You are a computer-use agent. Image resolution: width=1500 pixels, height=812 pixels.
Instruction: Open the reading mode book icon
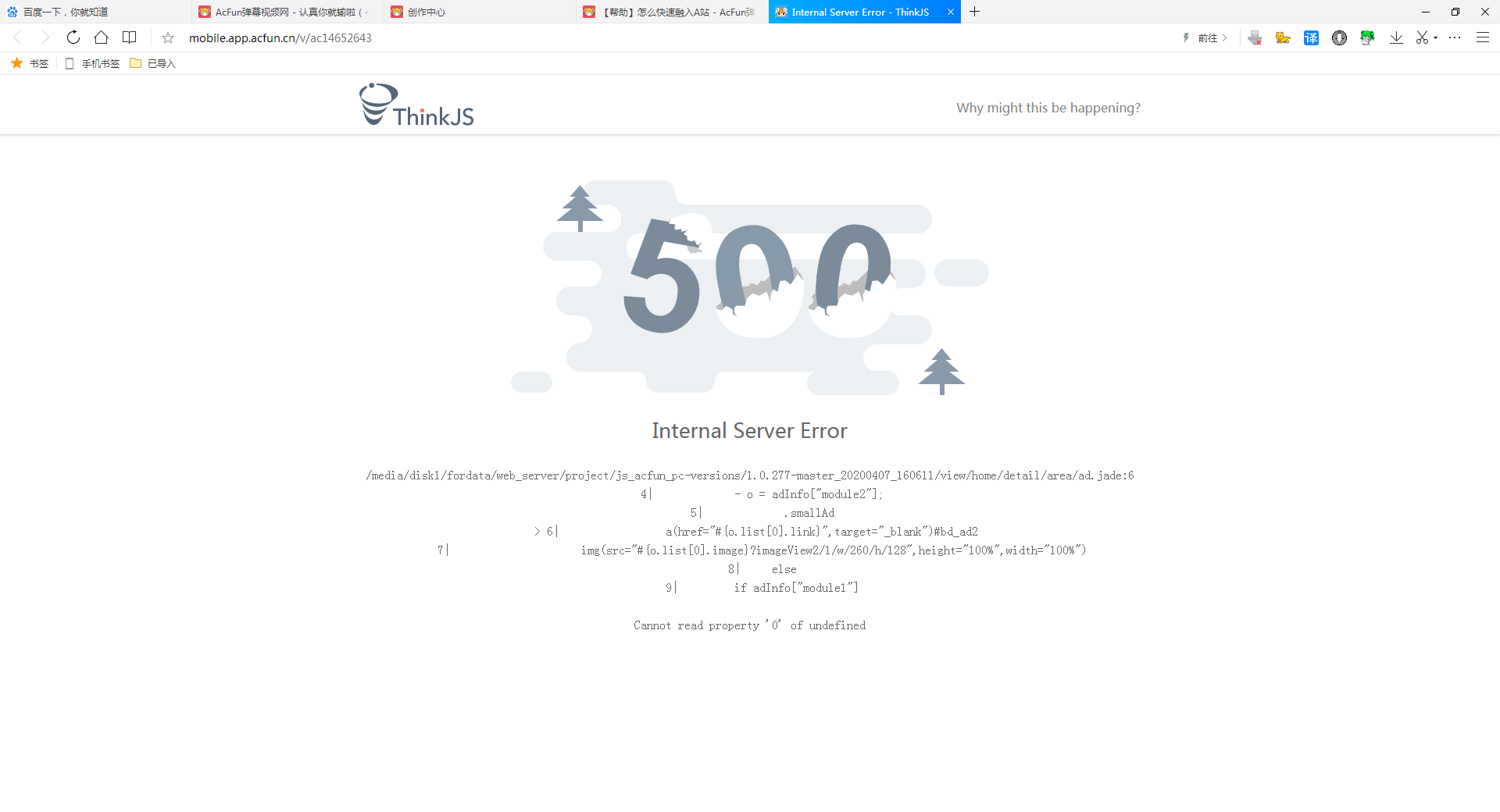tap(130, 37)
